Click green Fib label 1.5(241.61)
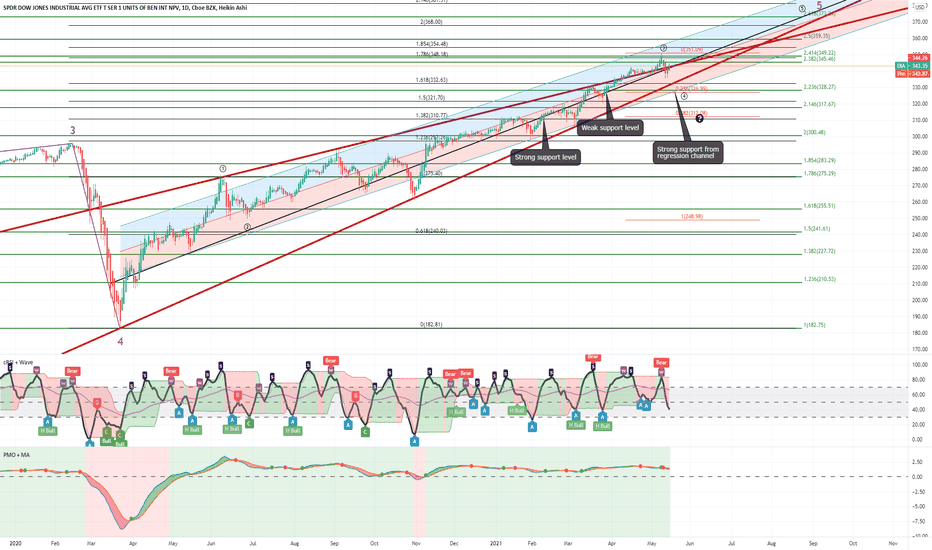The width and height of the screenshot is (932, 550). click(x=817, y=228)
